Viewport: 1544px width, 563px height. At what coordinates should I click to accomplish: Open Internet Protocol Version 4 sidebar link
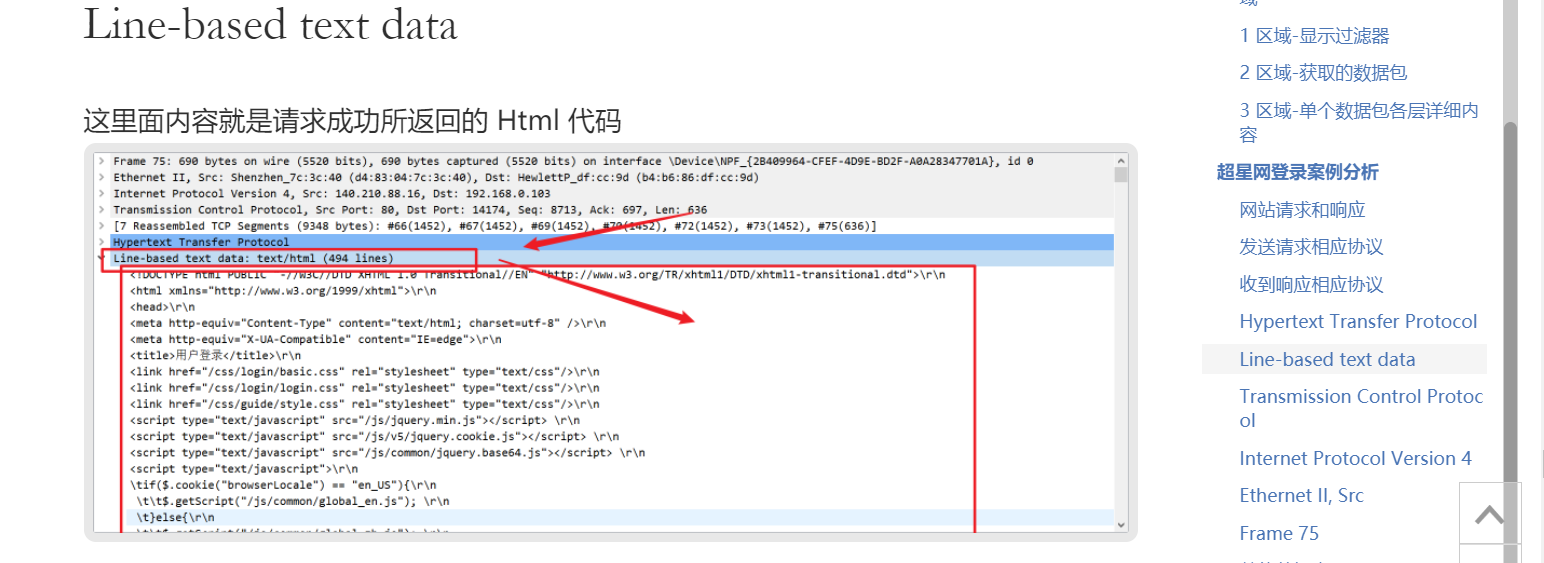1355,459
